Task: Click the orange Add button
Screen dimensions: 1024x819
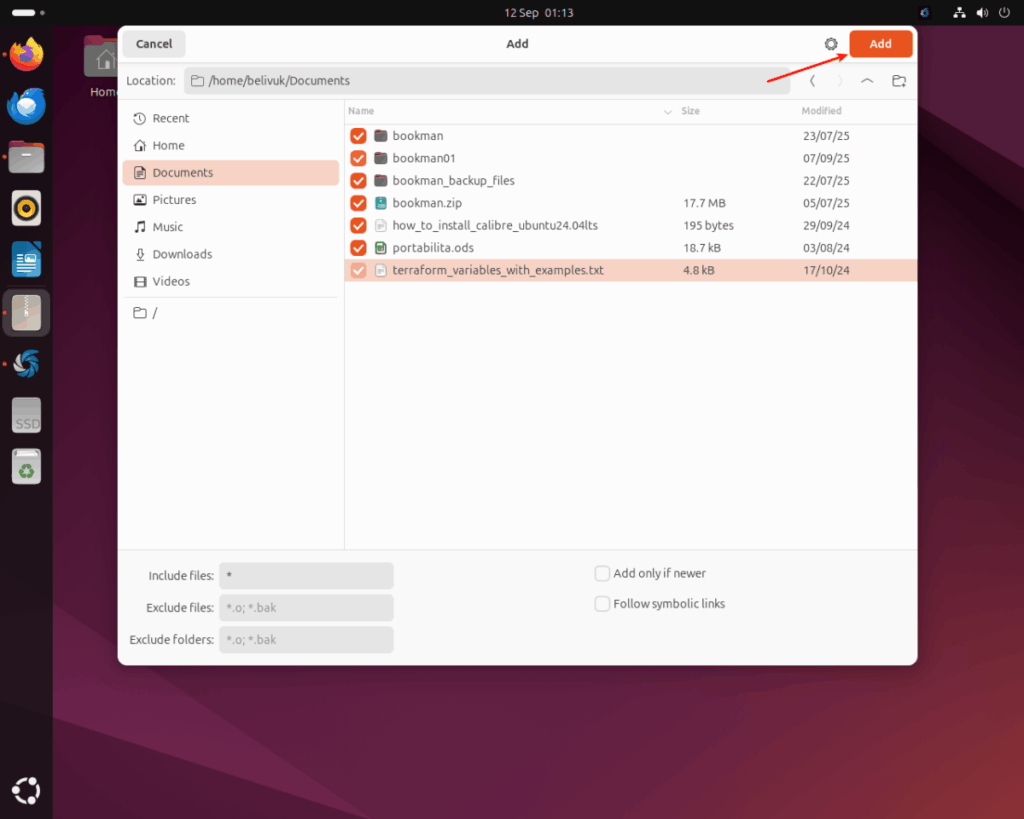Action: tap(880, 44)
